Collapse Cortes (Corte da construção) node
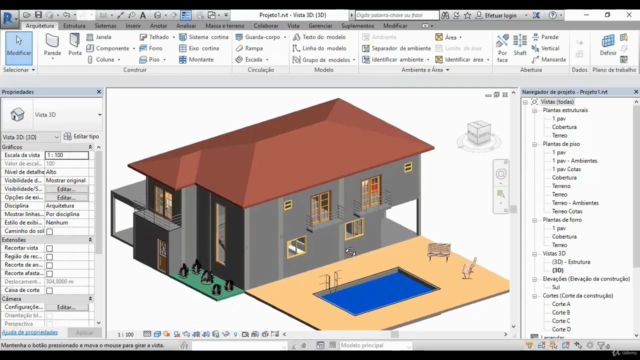This screenshot has width=640, height=360. click(x=535, y=296)
